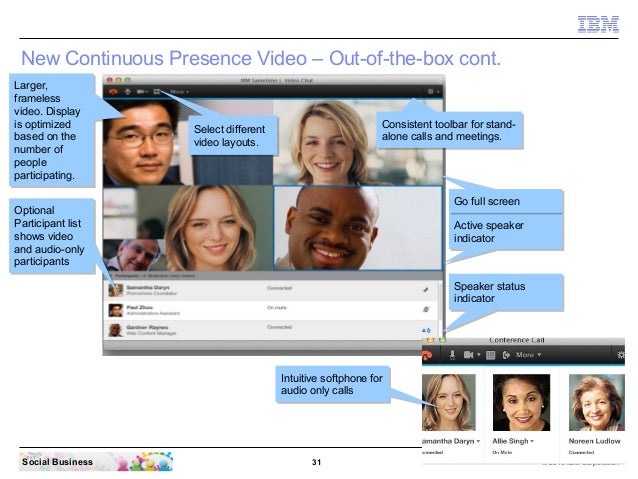Open settings gear in Video Chat toolbar
This screenshot has height=479, width=638.
click(x=430, y=92)
